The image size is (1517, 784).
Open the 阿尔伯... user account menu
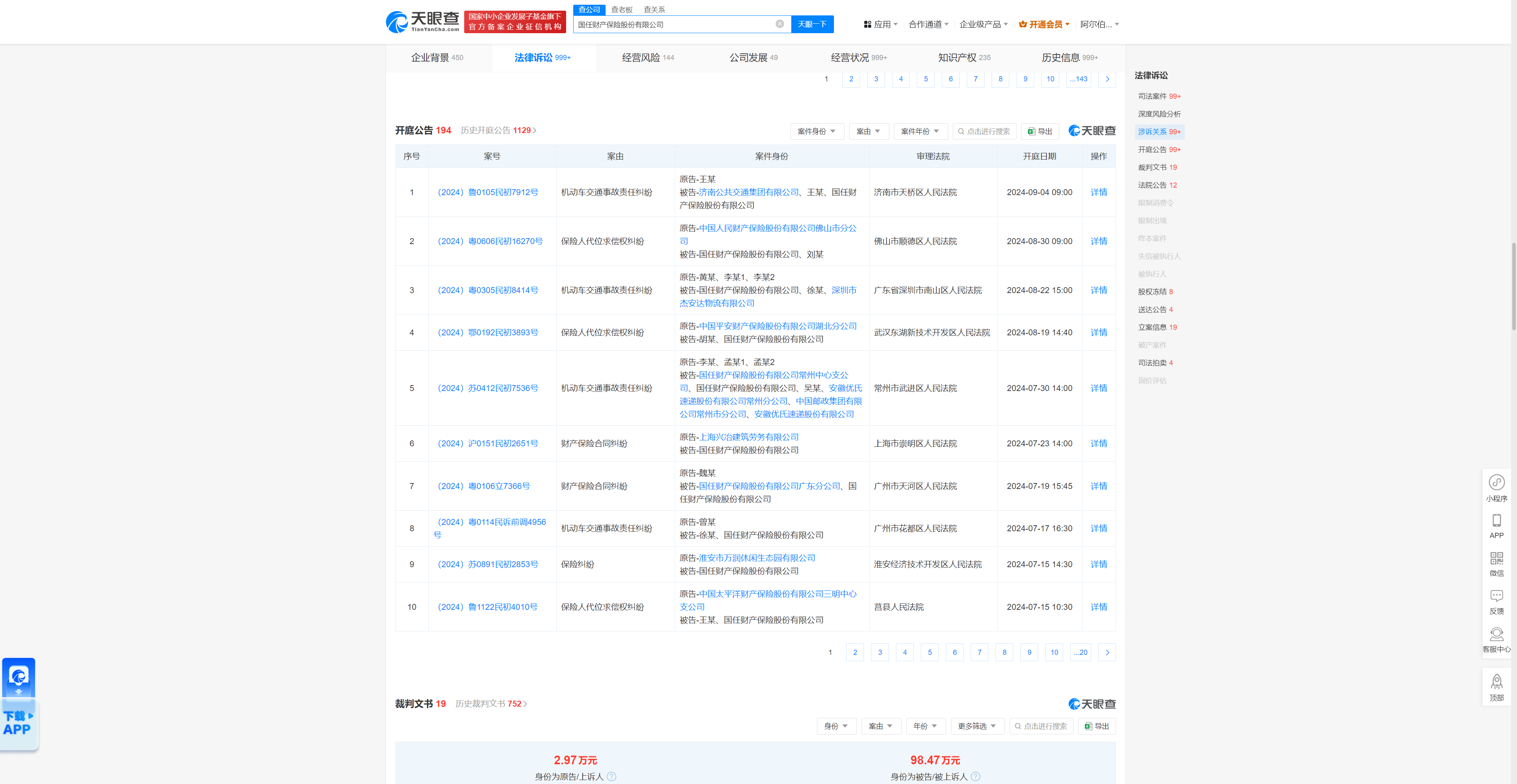click(1099, 24)
